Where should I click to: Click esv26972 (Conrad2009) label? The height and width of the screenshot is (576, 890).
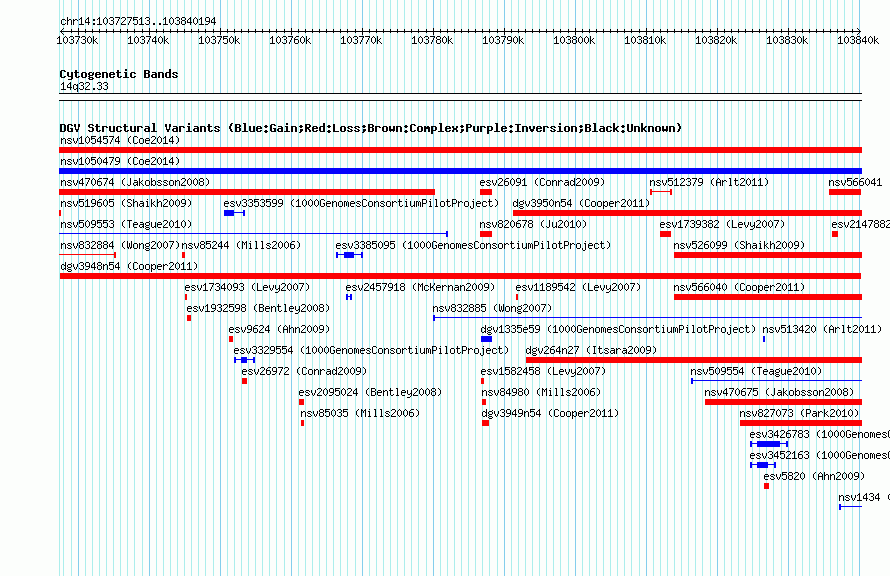(304, 371)
